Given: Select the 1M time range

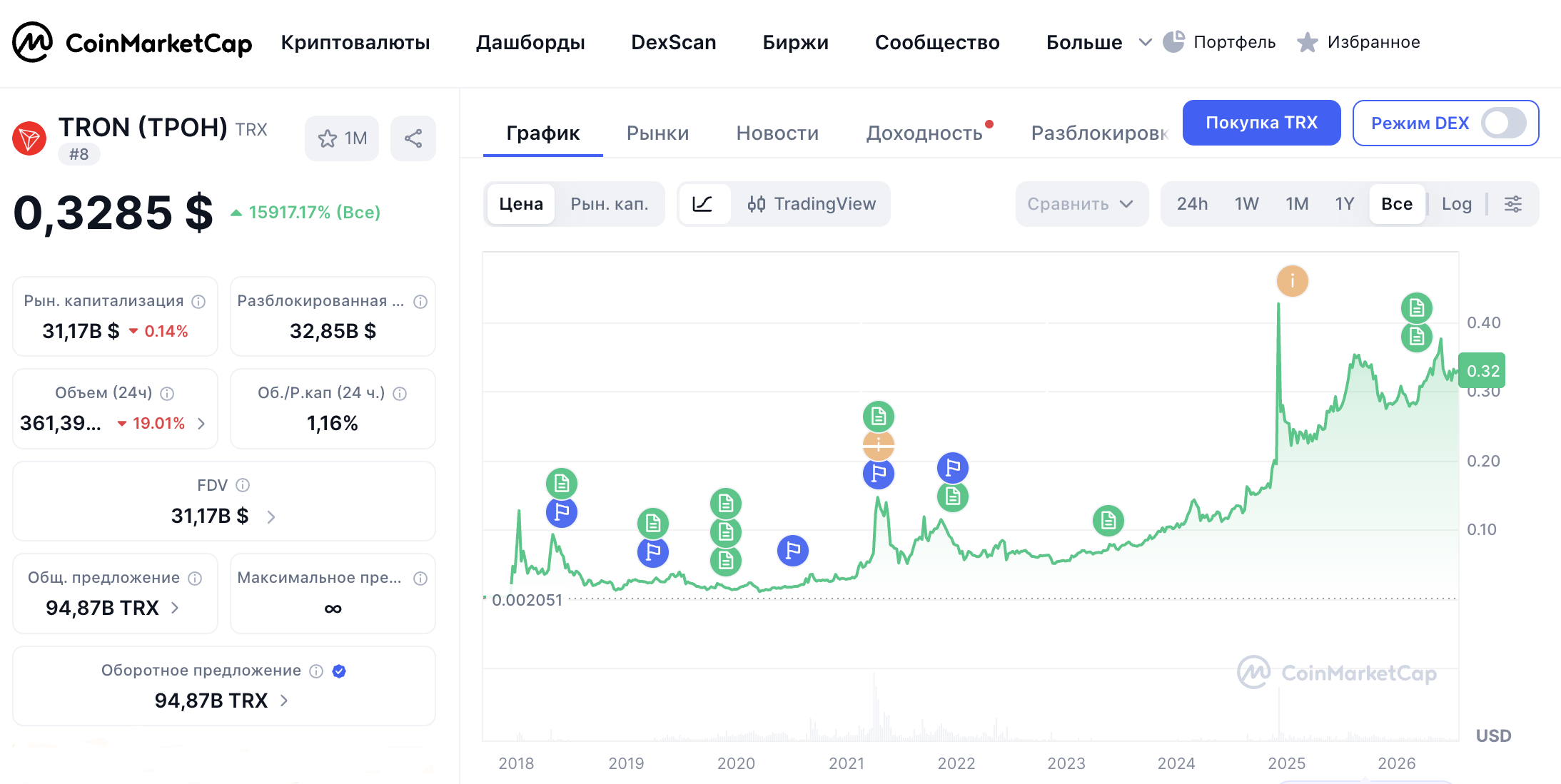Looking at the screenshot, I should click(1297, 204).
